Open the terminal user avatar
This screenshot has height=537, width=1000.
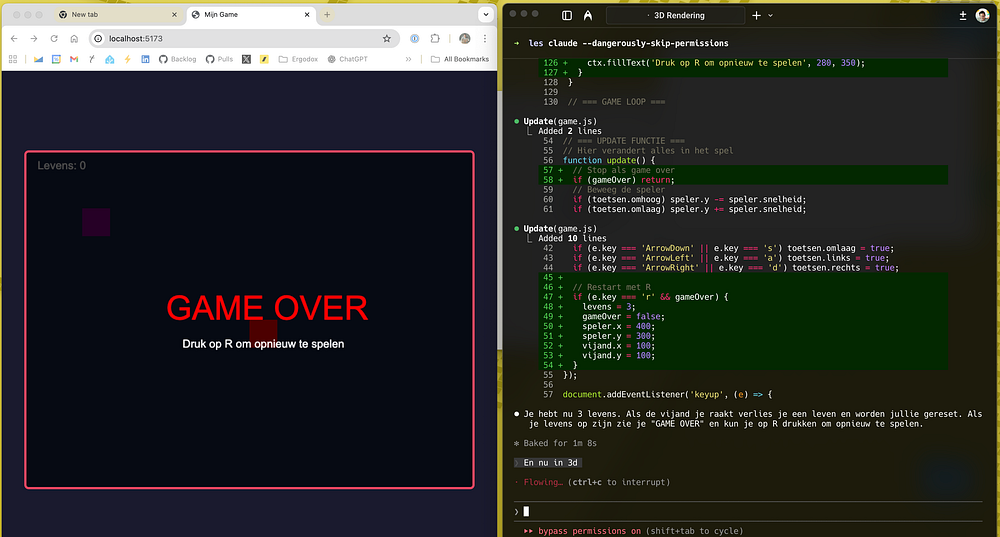pos(983,15)
